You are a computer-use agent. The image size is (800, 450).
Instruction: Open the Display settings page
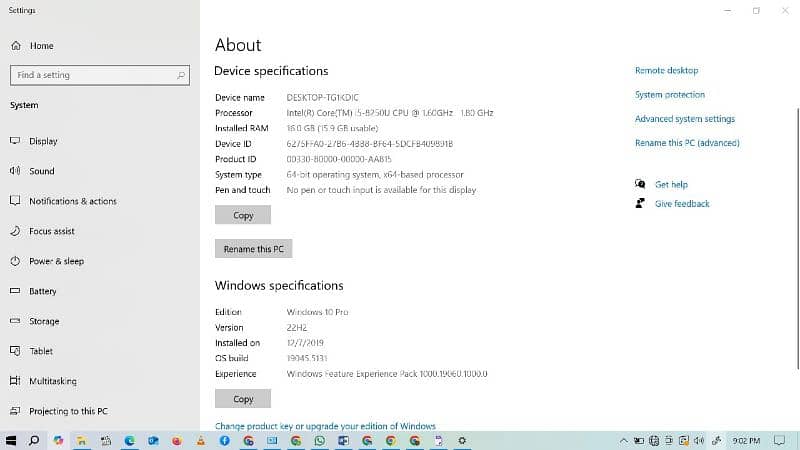[x=43, y=141]
